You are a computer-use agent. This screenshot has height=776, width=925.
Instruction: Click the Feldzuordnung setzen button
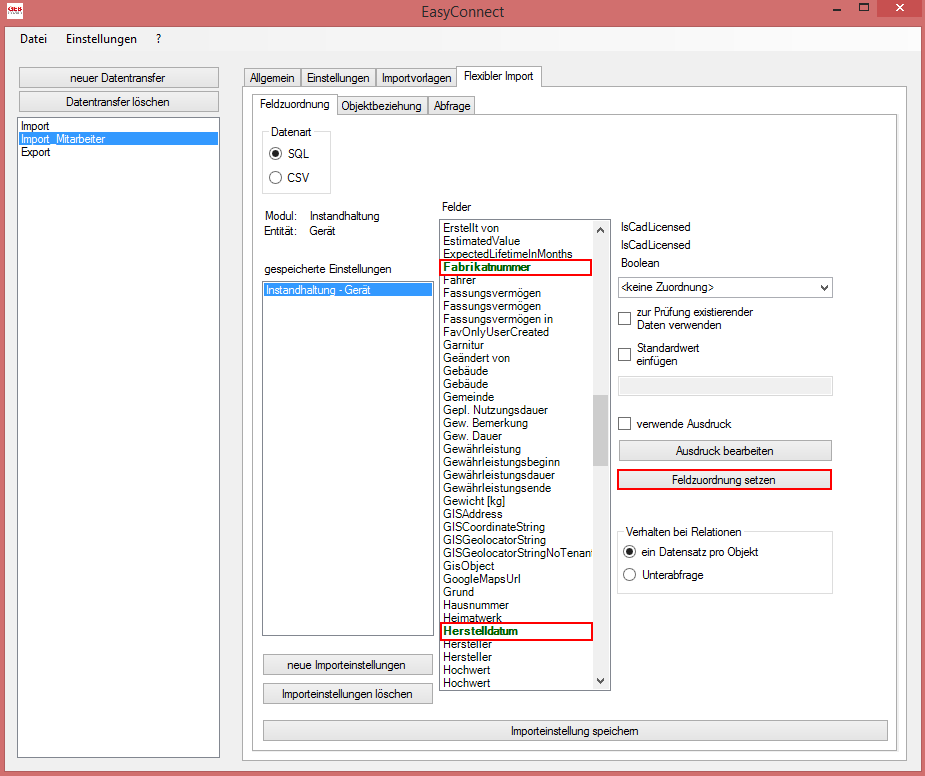click(724, 479)
